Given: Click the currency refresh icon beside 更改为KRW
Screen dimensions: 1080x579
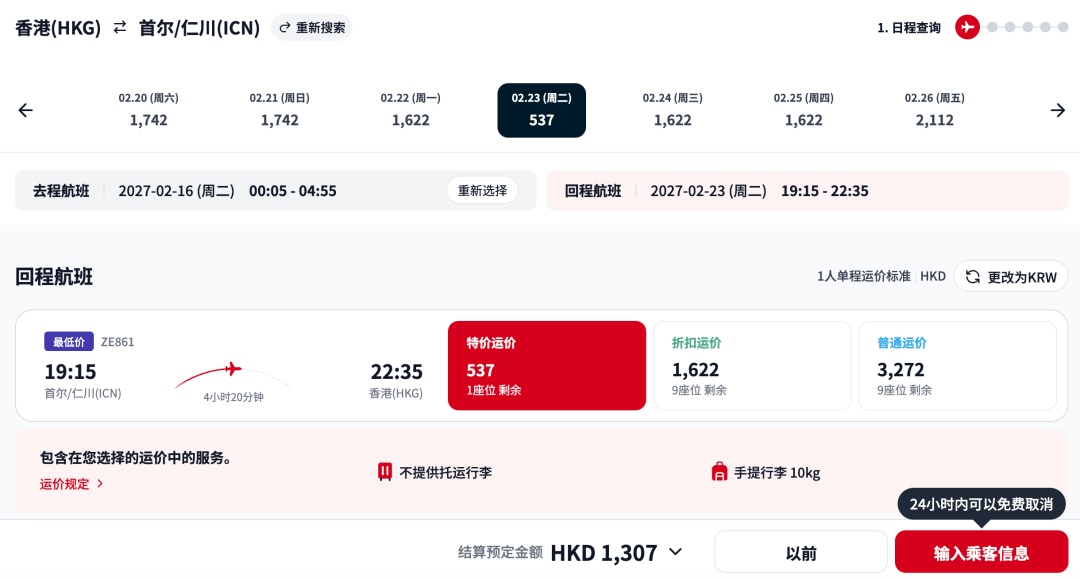Looking at the screenshot, I should click(973, 277).
